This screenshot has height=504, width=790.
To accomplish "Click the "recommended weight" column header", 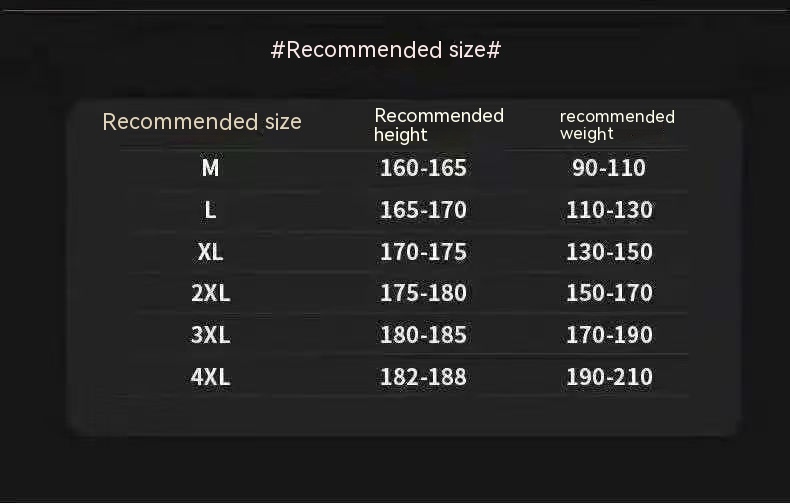I will [617, 125].
